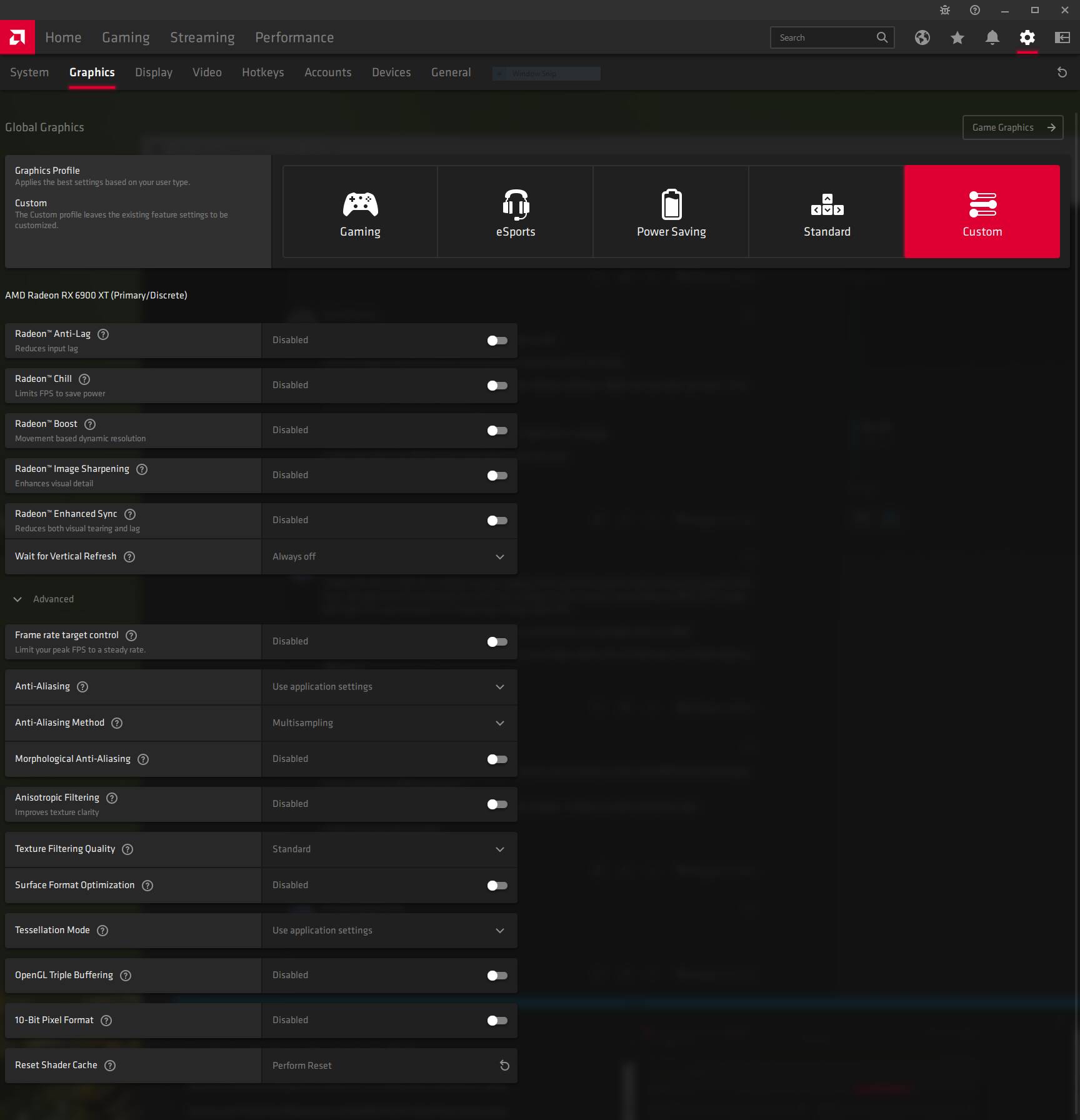Collapse the Advanced section
This screenshot has height=1120, width=1080.
44,599
